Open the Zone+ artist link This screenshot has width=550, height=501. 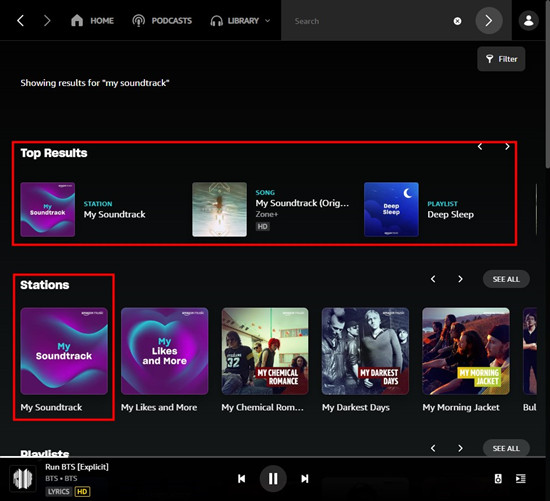tap(267, 214)
